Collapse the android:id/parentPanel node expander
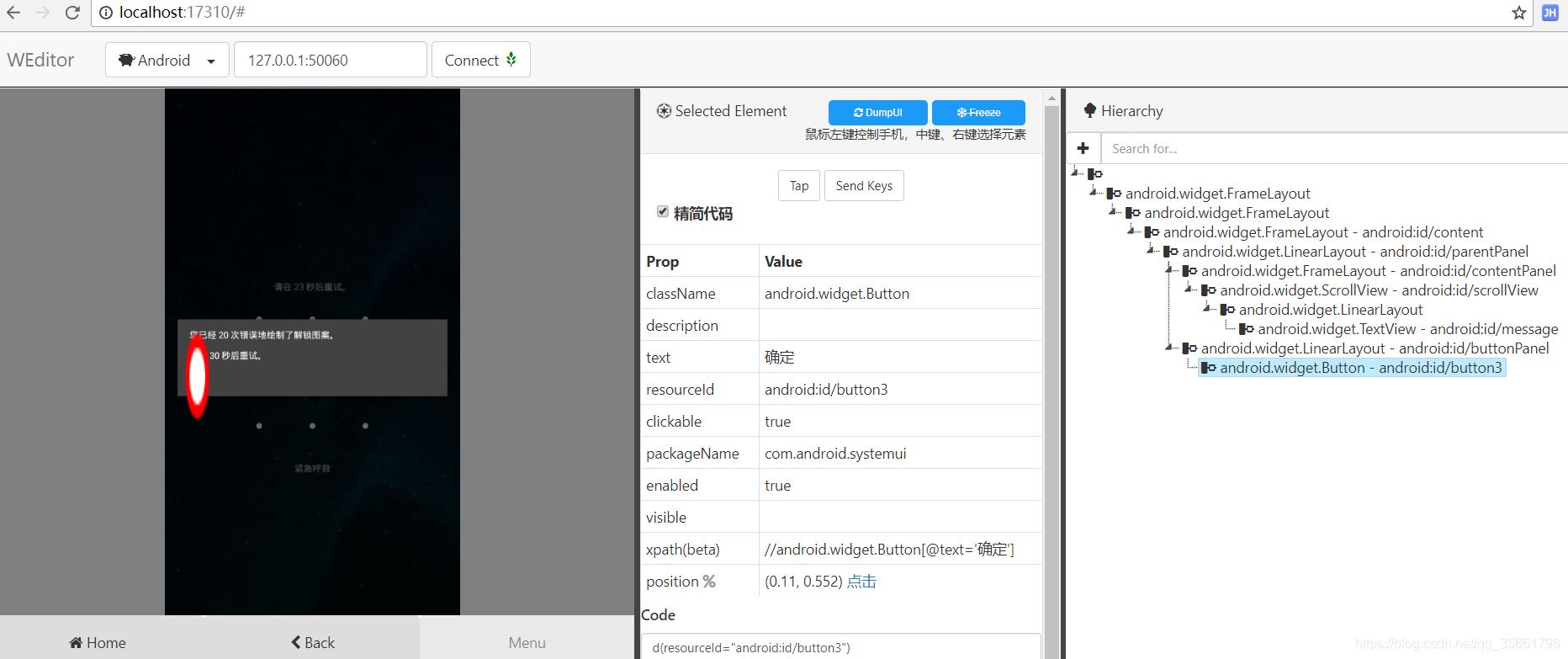 pos(1152,249)
